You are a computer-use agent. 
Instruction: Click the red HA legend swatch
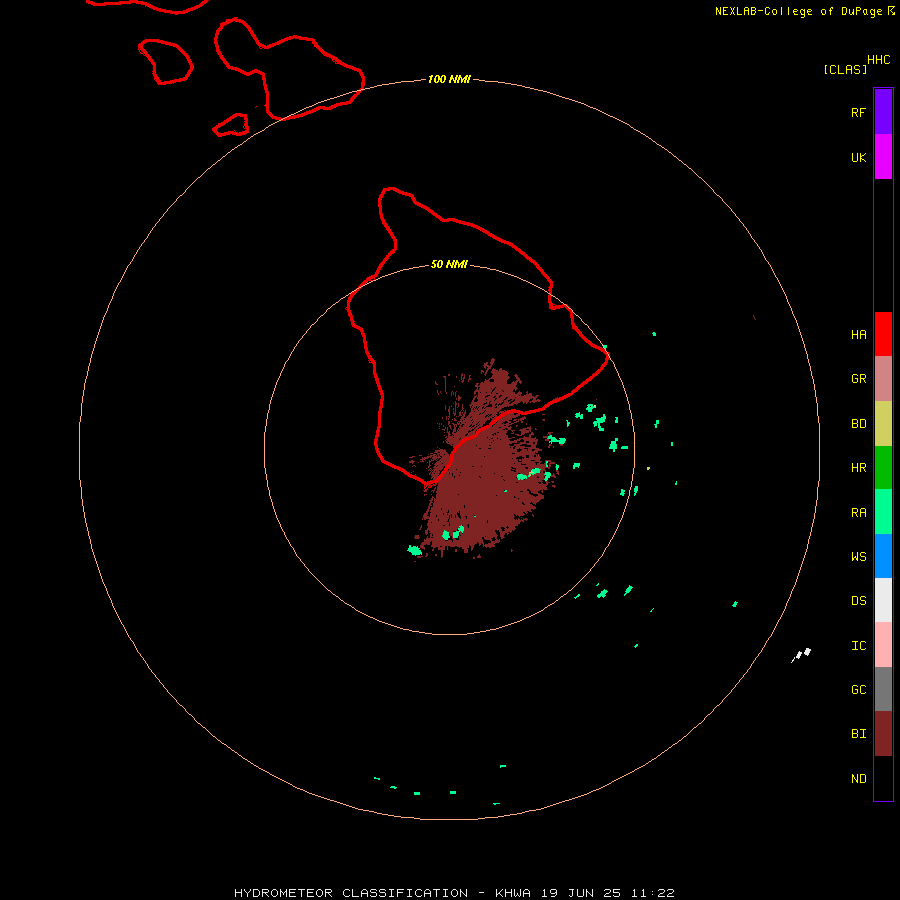(x=883, y=334)
